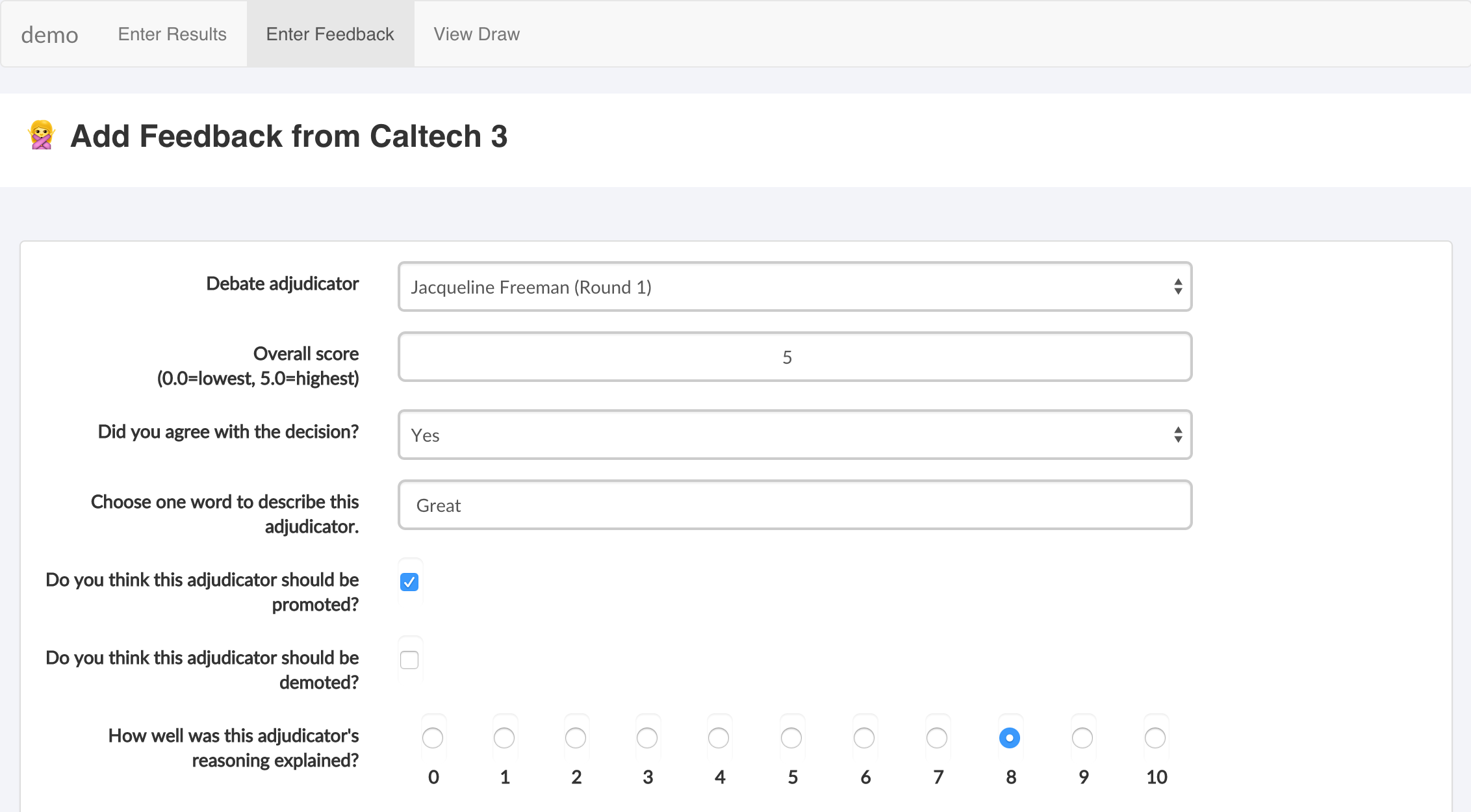Viewport: 1471px width, 812px height.
Task: Click the emoji icon beside the page heading
Action: click(x=42, y=135)
